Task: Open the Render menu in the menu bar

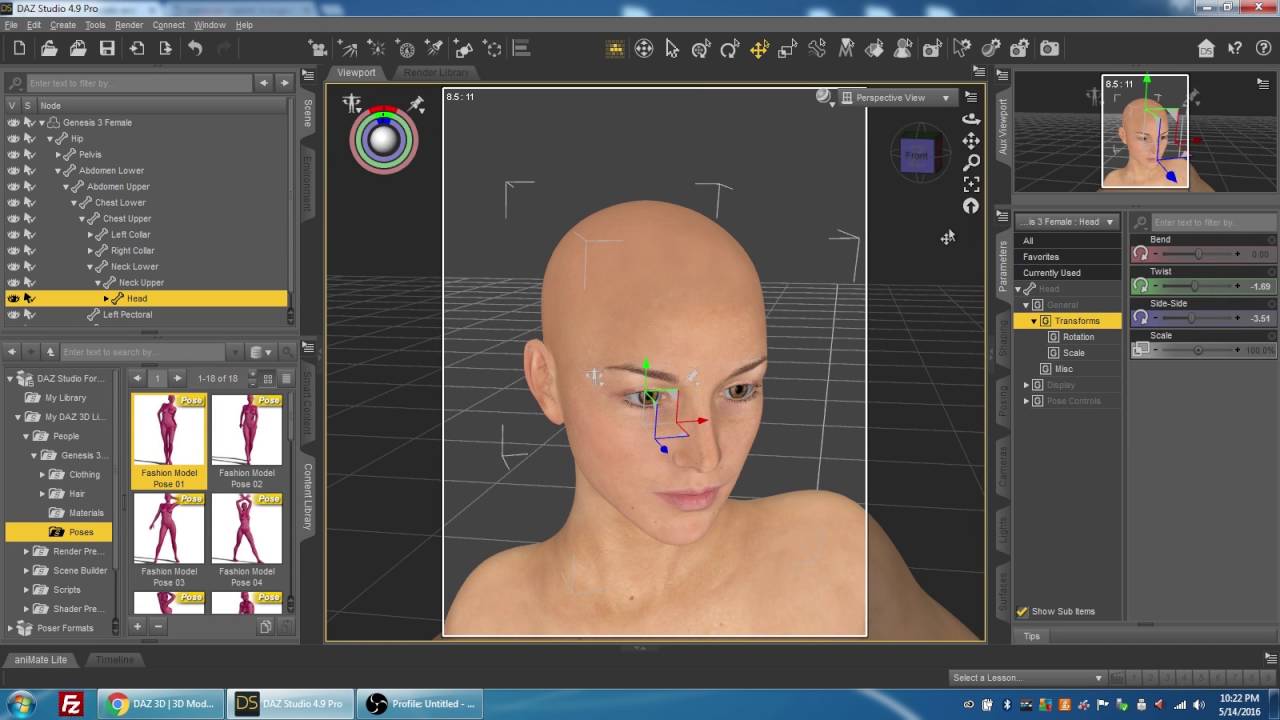Action: [129, 25]
